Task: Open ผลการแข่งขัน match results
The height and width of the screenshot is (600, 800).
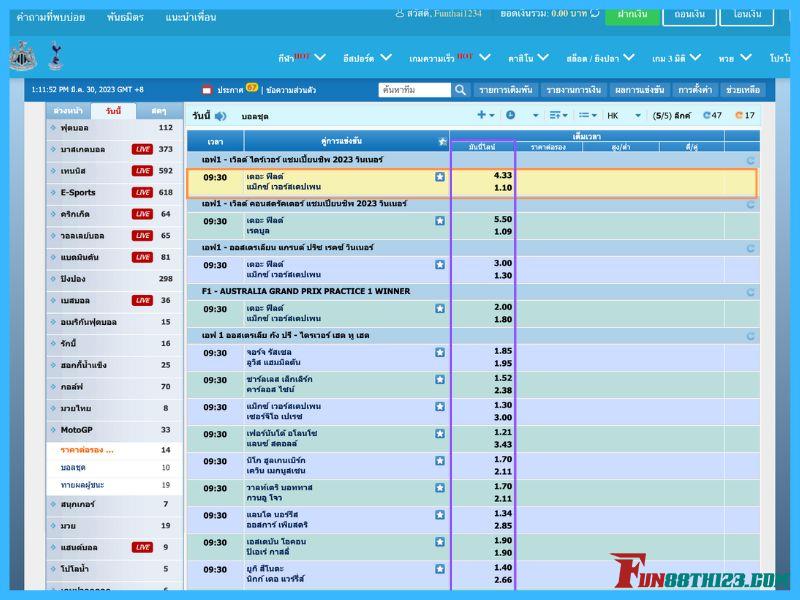Action: tap(639, 90)
